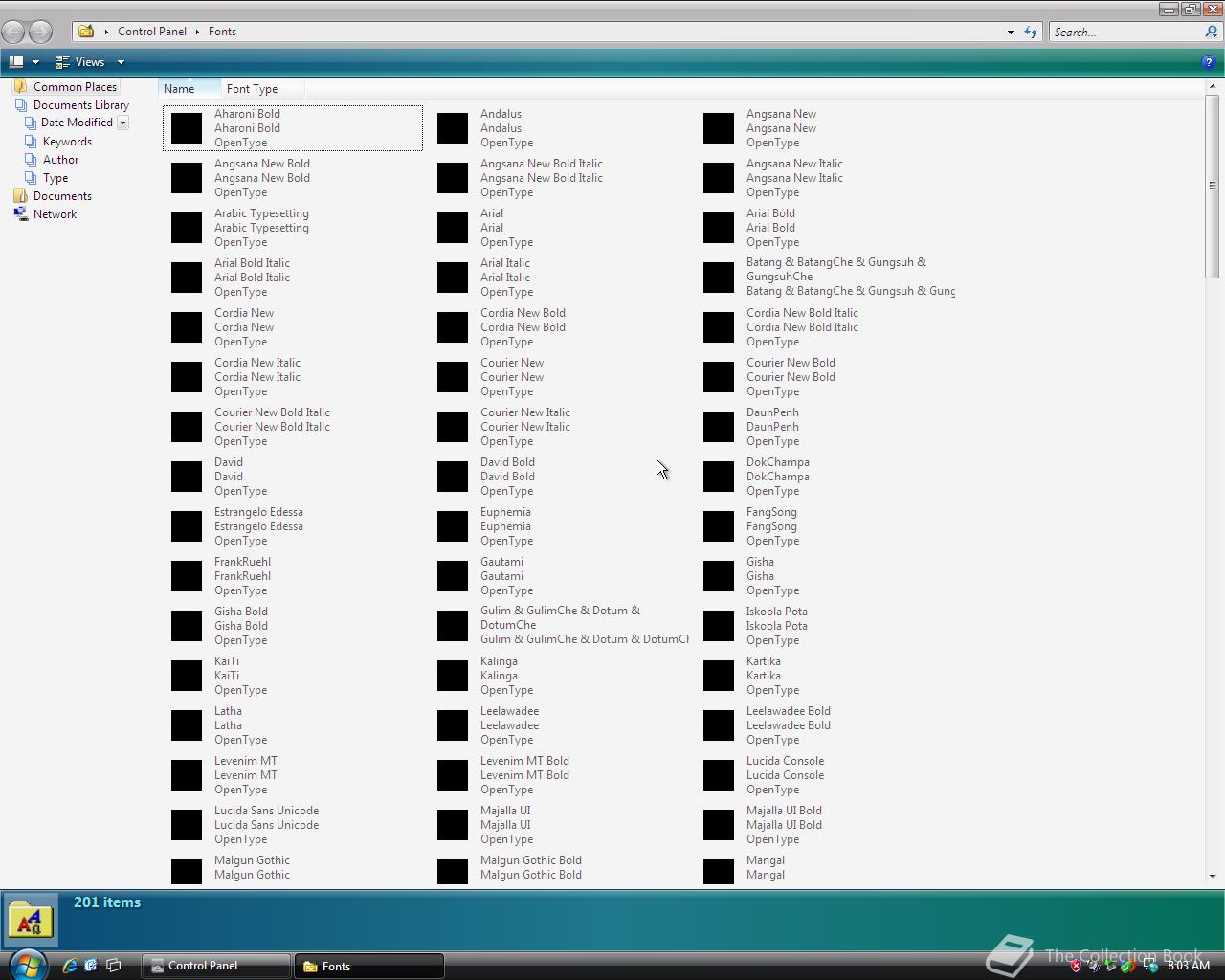Select the Iskoola Pota font name
The width and height of the screenshot is (1225, 980).
click(776, 612)
